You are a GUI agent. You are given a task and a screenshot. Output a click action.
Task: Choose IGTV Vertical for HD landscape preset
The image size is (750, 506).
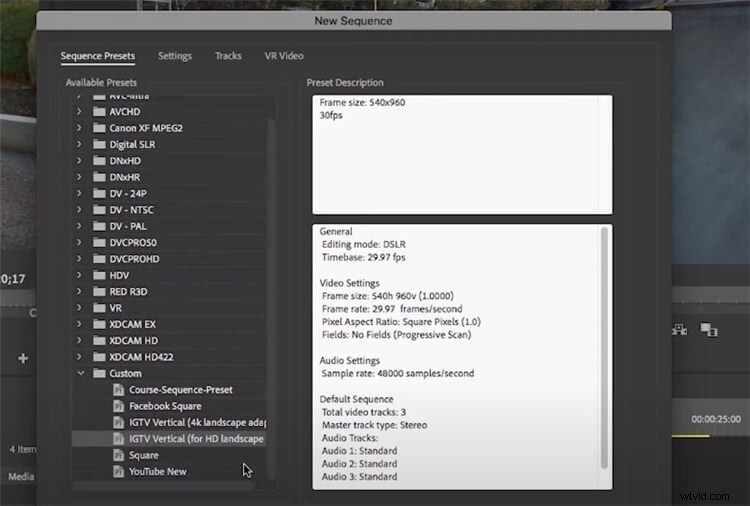coord(196,439)
